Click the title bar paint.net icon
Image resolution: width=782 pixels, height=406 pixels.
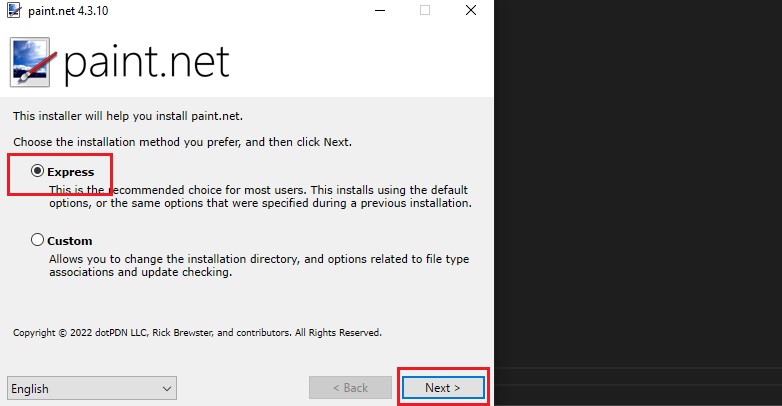pos(14,10)
